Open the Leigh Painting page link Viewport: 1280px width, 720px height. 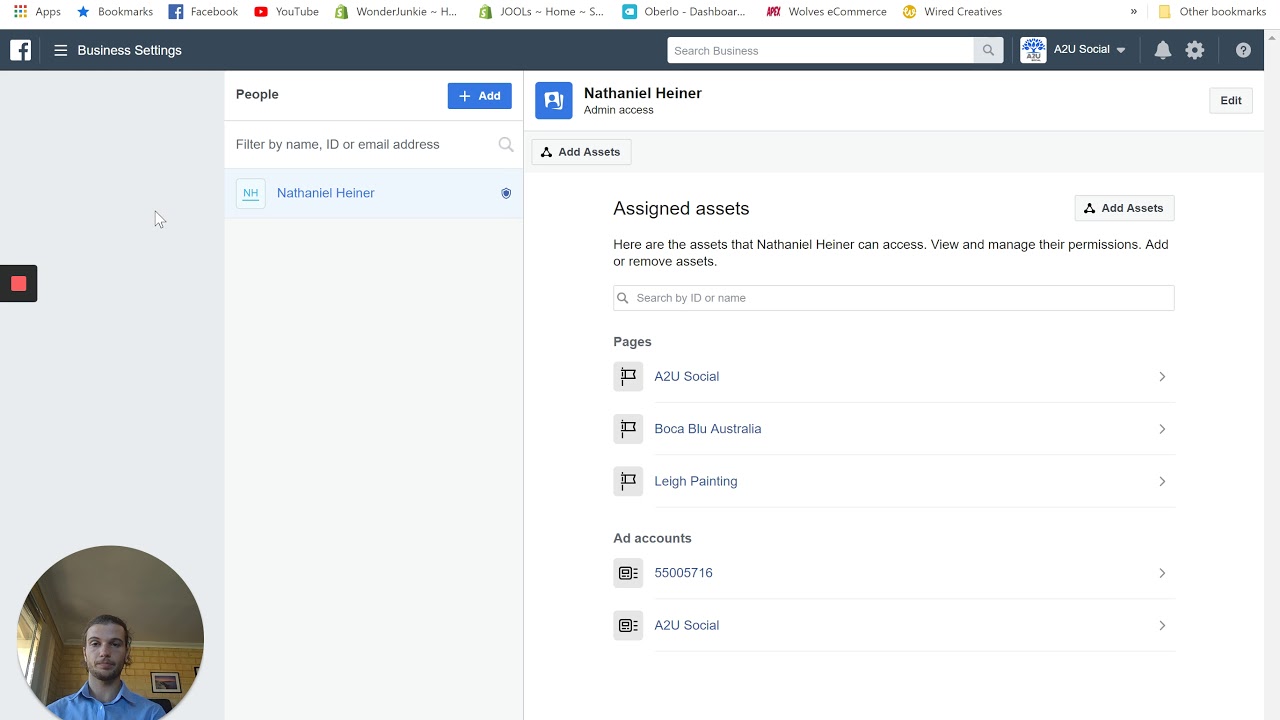tap(696, 481)
